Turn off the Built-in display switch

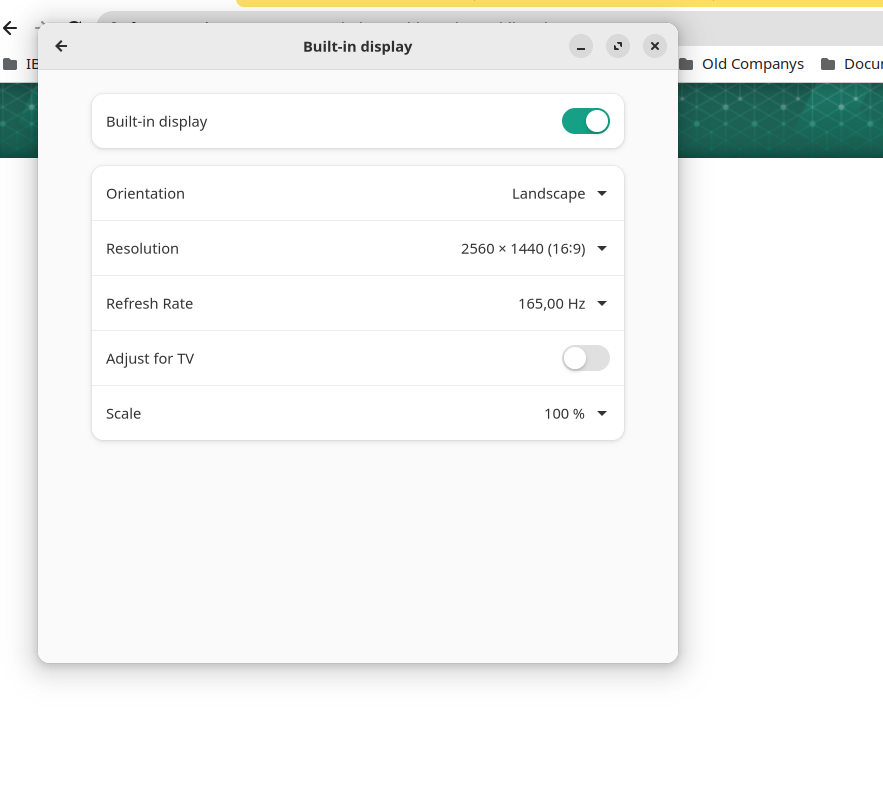pyautogui.click(x=586, y=121)
